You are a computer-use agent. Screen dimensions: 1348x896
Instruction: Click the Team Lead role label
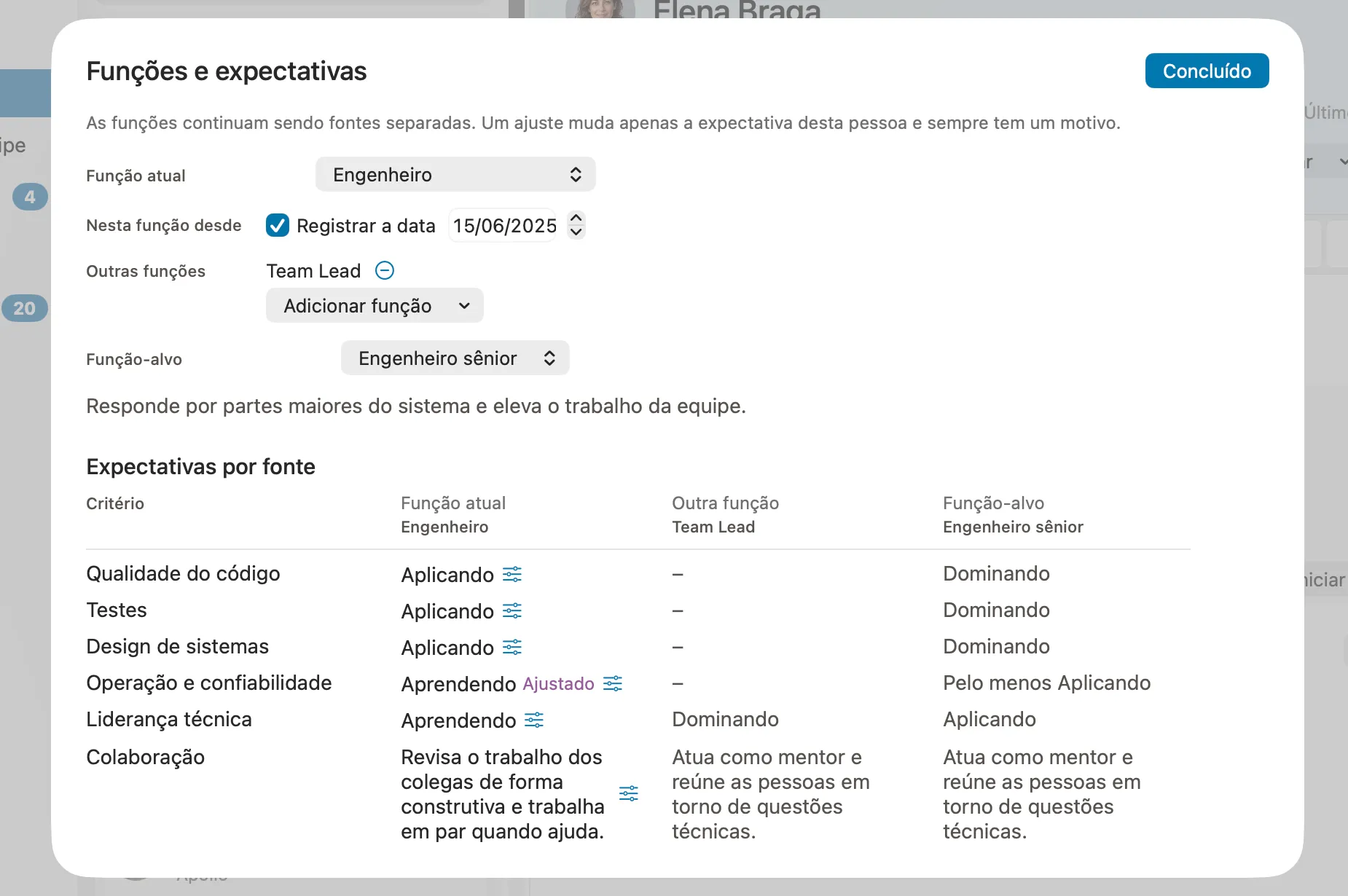[x=313, y=271]
